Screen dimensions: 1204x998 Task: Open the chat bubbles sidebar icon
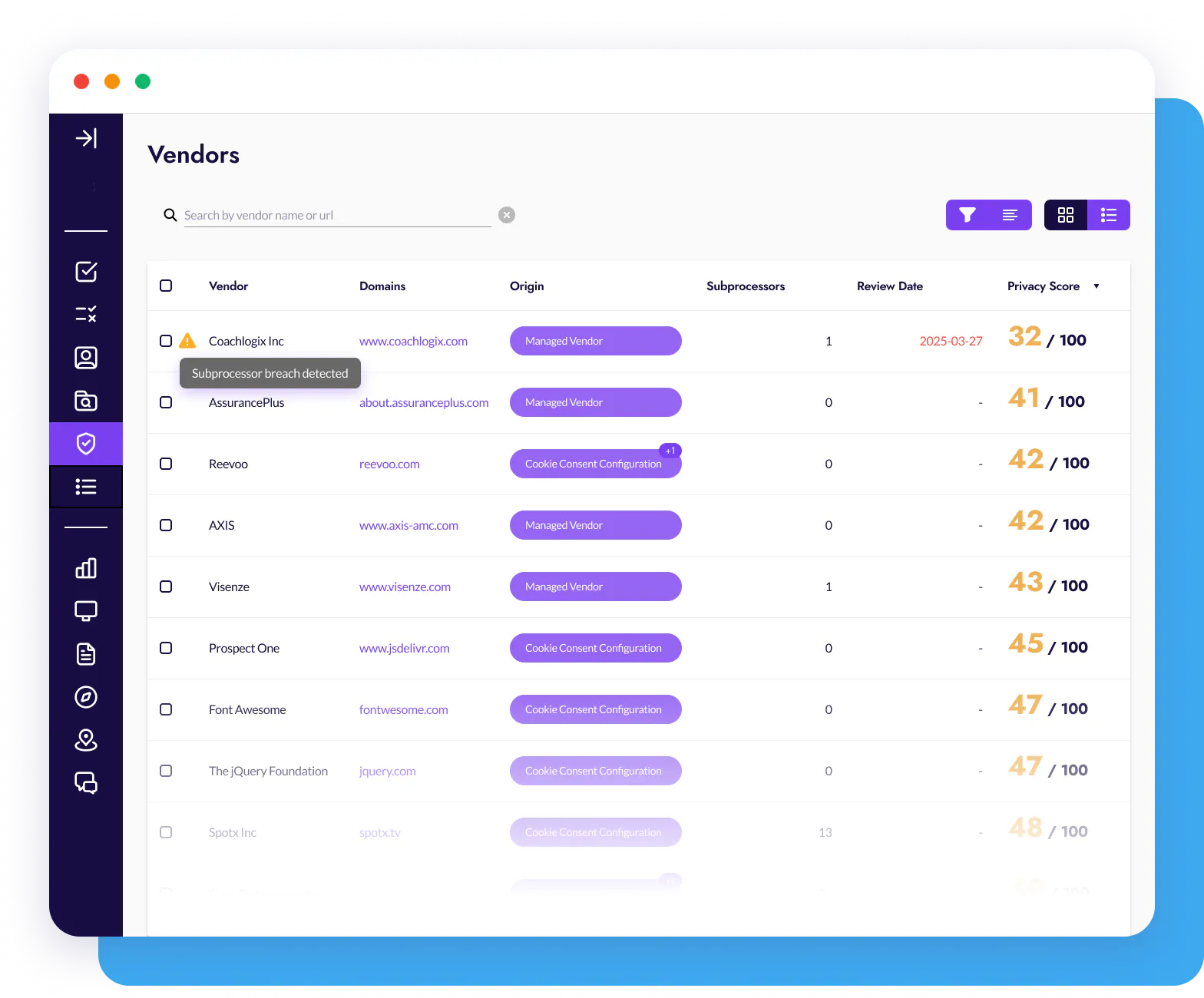[86, 783]
